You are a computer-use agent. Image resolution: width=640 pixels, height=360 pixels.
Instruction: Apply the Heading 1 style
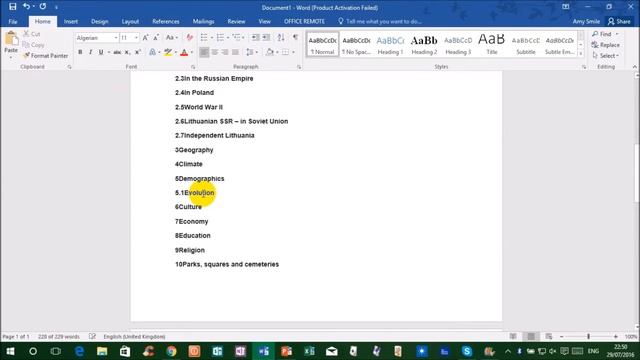390,44
